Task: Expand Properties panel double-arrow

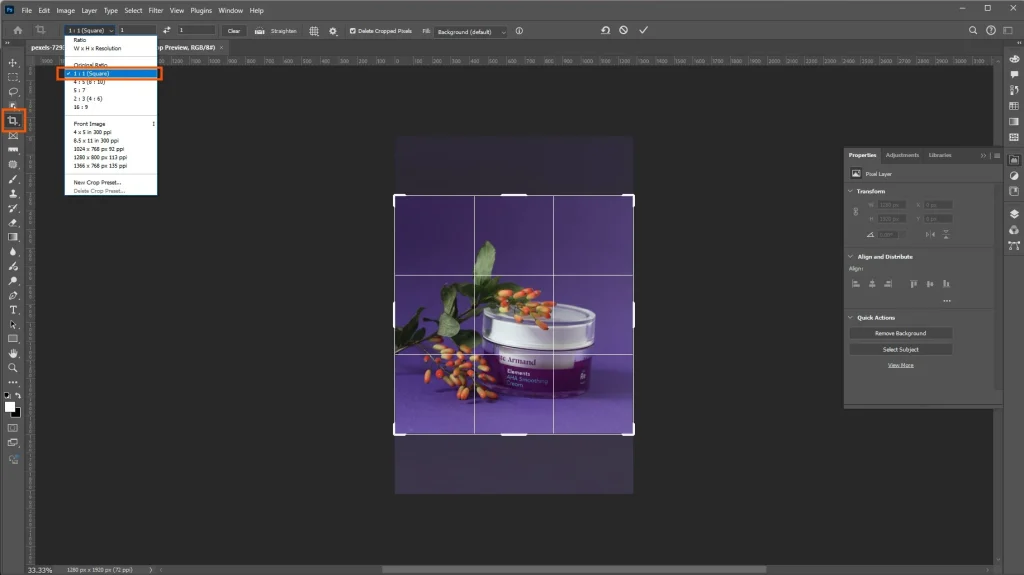Action: 983,156
